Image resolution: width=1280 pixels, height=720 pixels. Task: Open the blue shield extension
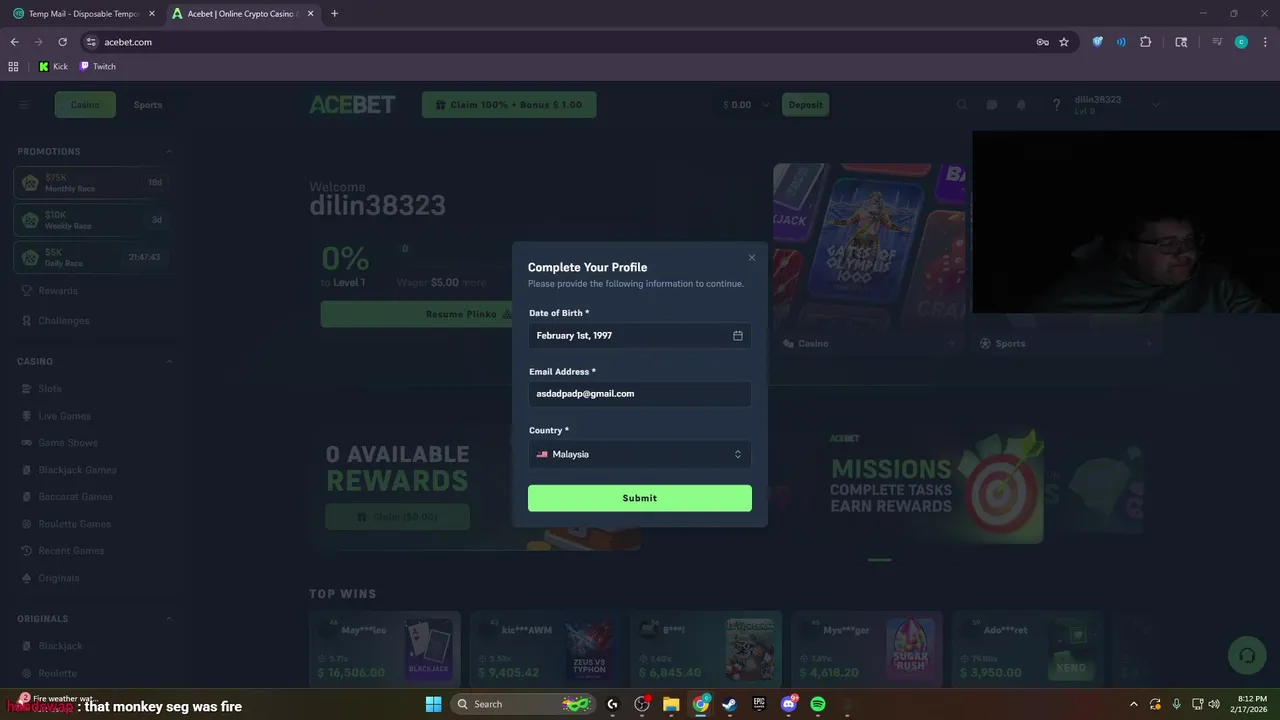coord(1097,42)
